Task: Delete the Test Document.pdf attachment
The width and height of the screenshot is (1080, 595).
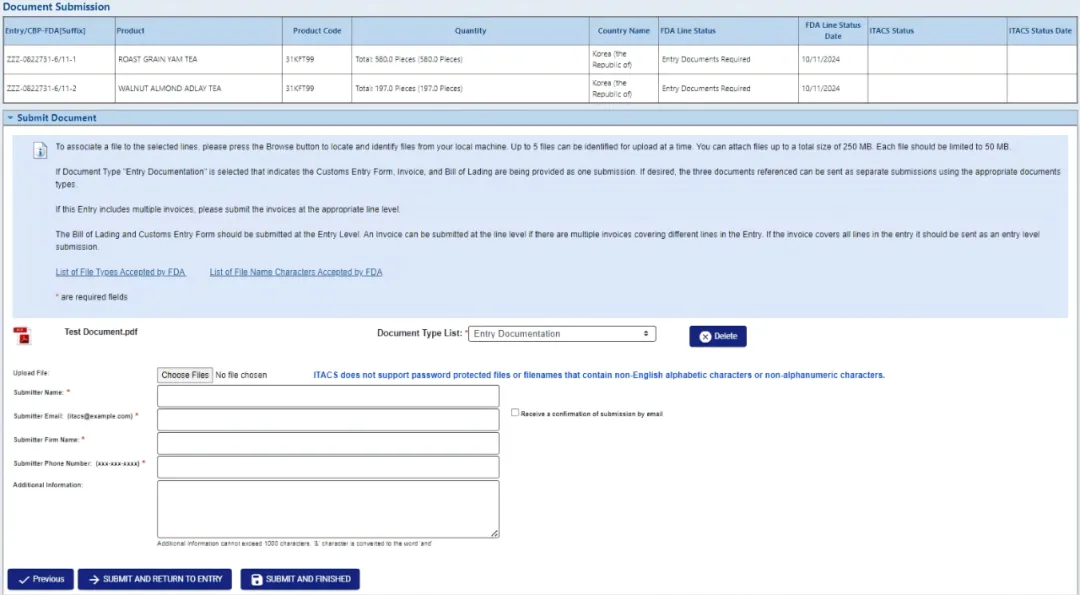Action: (718, 336)
